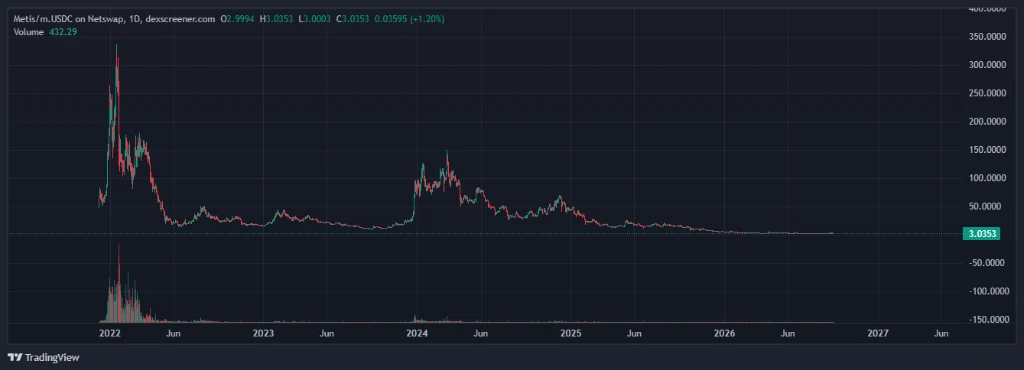The image size is (1024, 370).
Task: Click the current price tag 3.0353
Action: pyautogui.click(x=981, y=234)
